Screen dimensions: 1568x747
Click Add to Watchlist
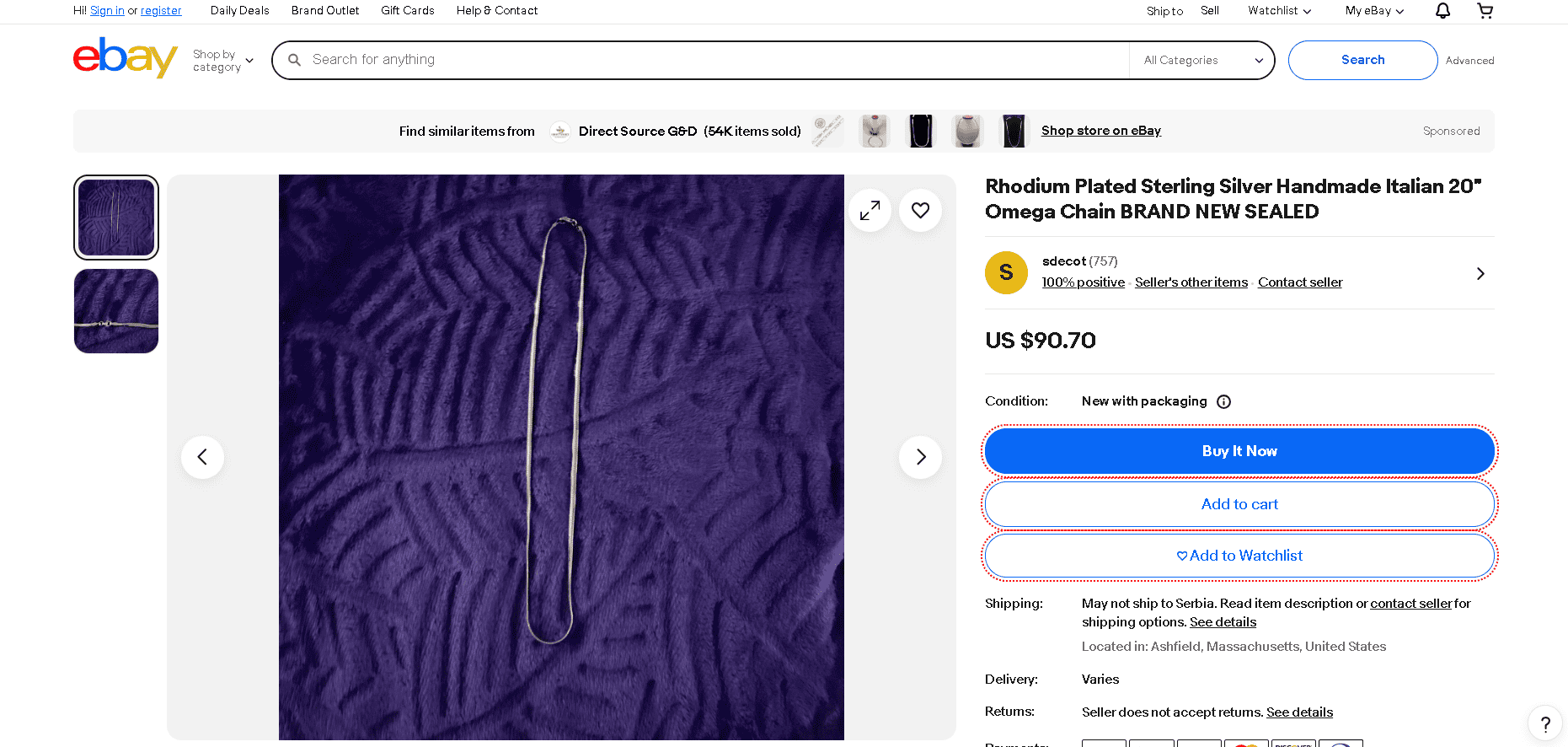[1239, 556]
